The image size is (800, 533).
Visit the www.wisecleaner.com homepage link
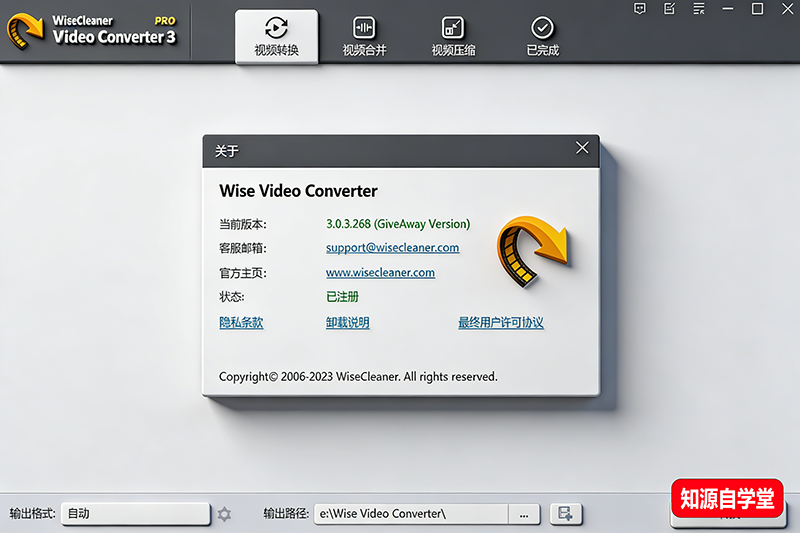click(380, 272)
